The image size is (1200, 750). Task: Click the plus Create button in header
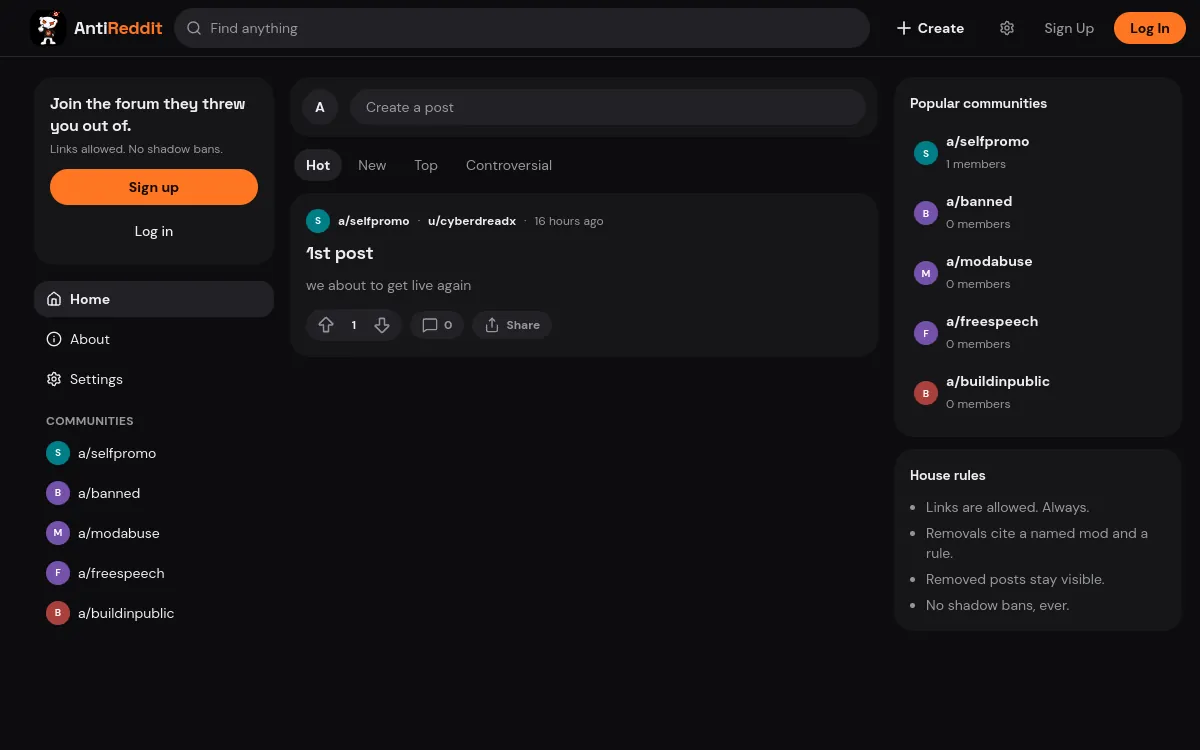point(930,28)
